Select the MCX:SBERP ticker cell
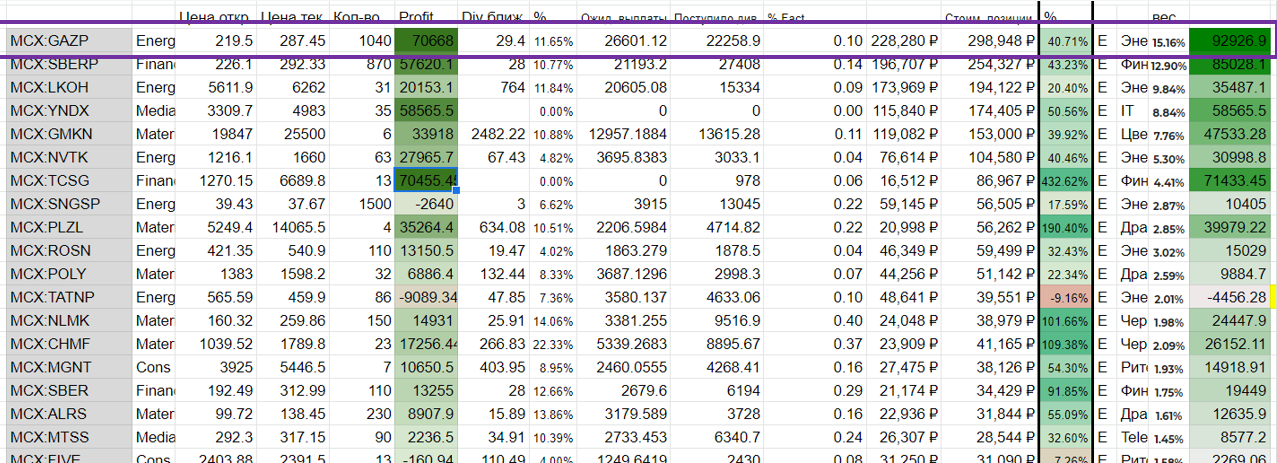The width and height of the screenshot is (1277, 463). [69, 64]
